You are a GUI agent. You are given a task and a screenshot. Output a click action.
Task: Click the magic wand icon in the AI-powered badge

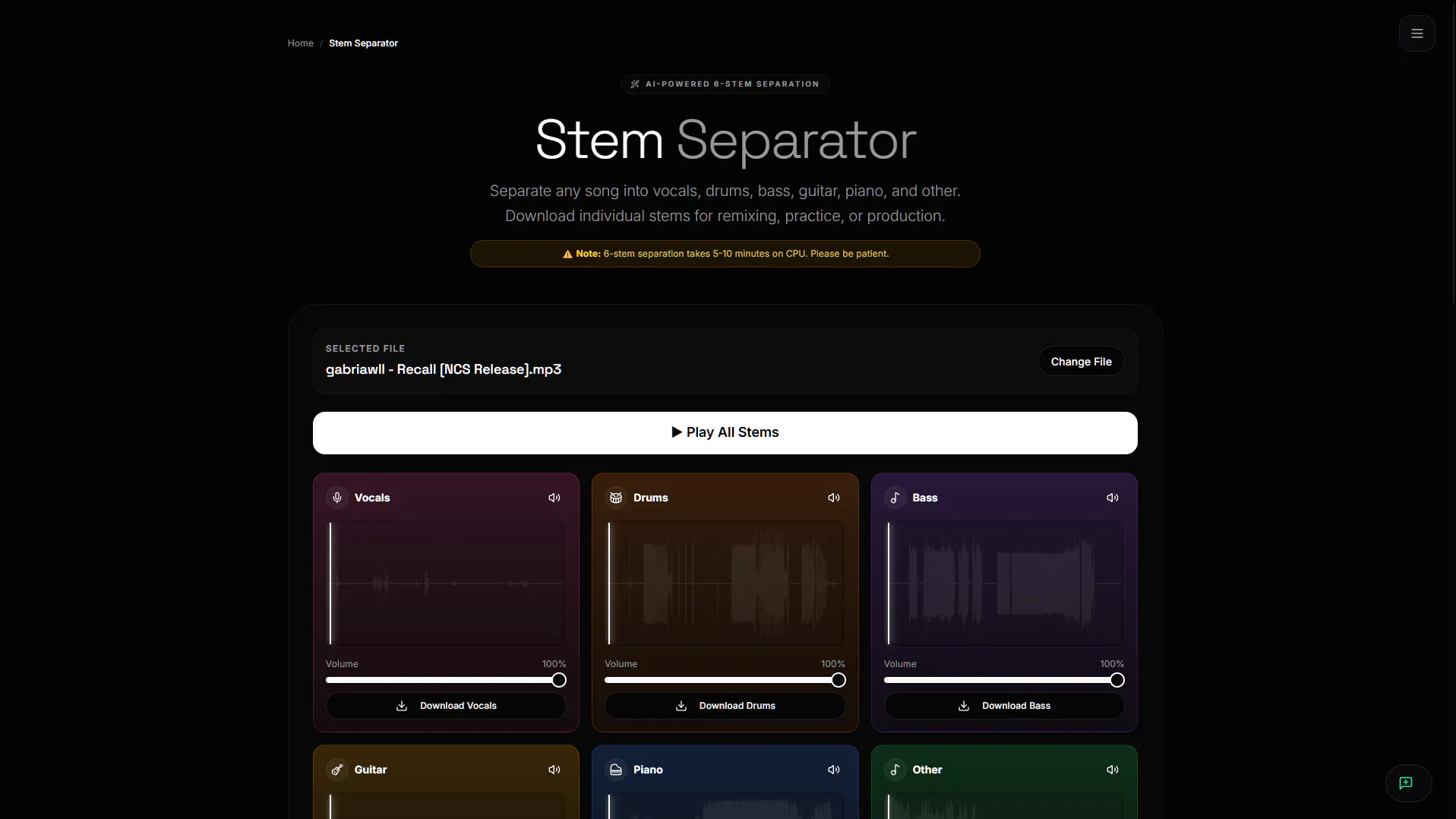pos(635,84)
